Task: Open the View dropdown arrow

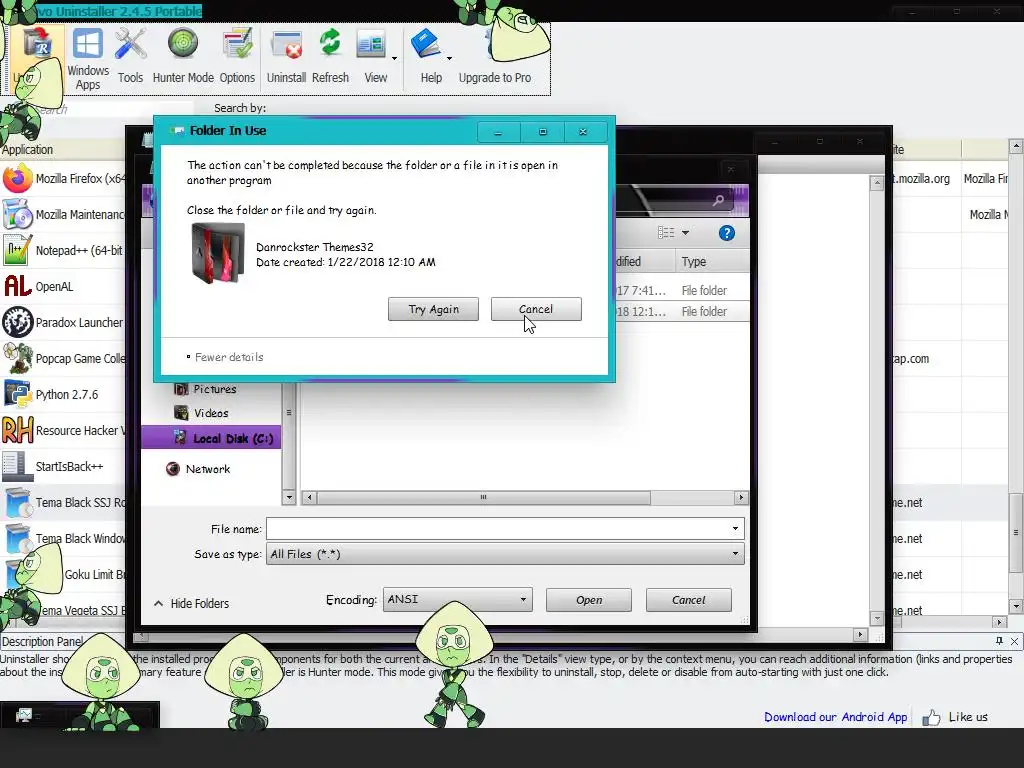Action: (x=394, y=59)
